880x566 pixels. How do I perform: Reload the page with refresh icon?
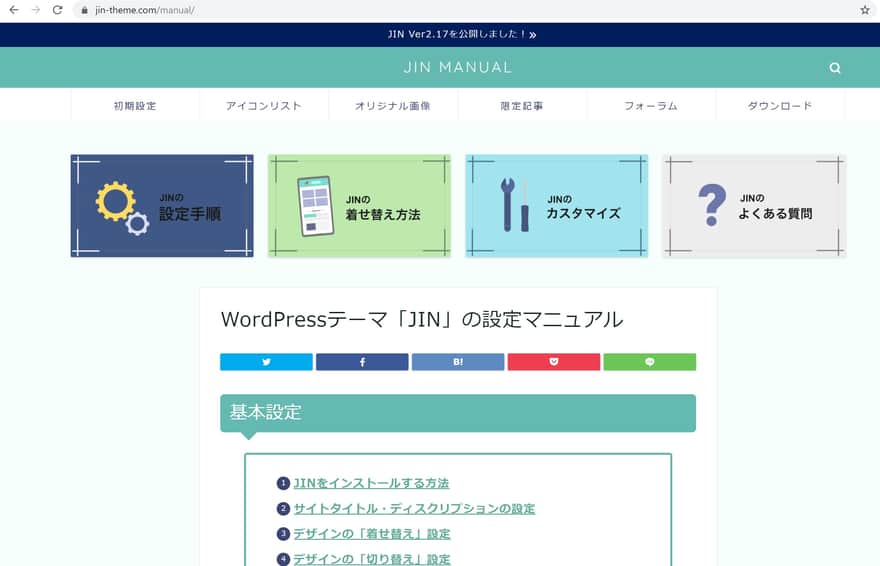(57, 10)
